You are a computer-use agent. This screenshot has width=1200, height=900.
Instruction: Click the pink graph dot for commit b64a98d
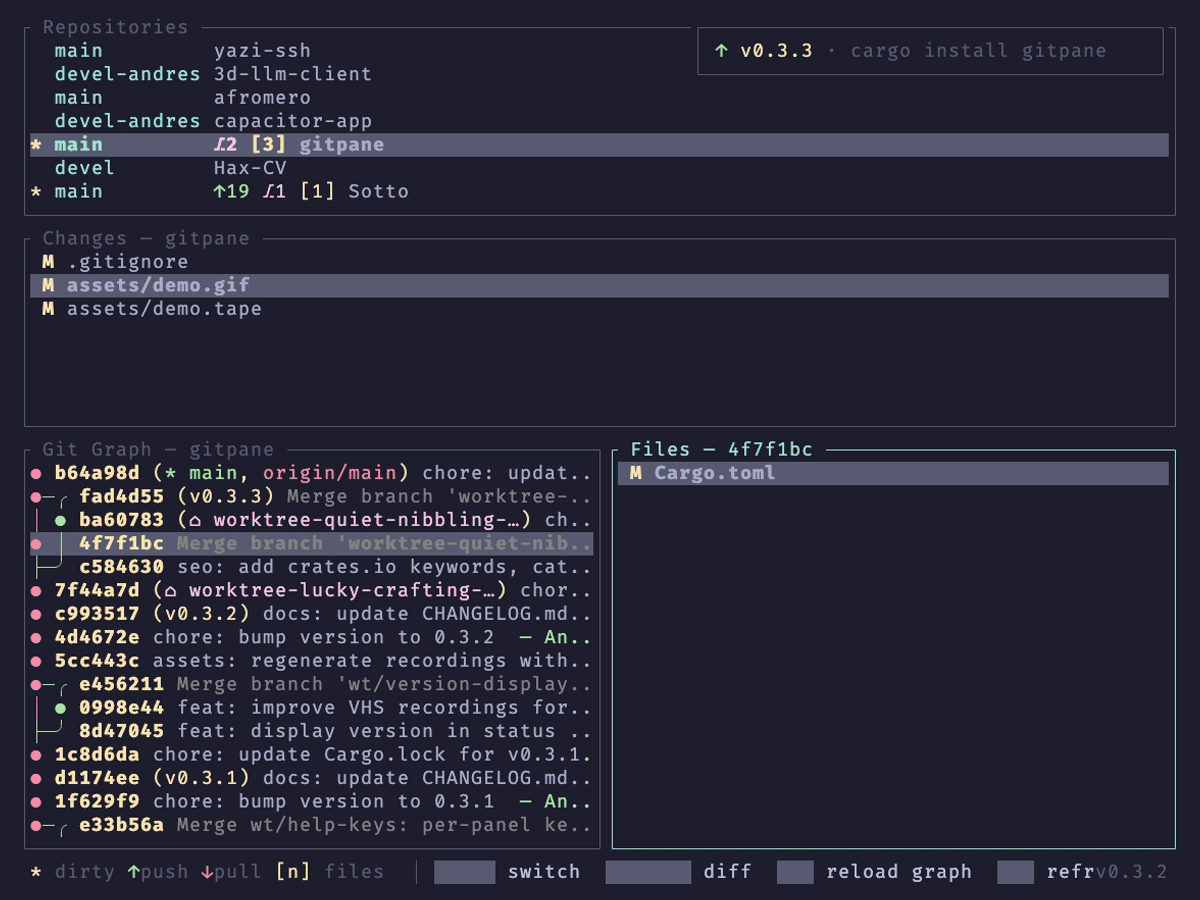(x=36, y=473)
